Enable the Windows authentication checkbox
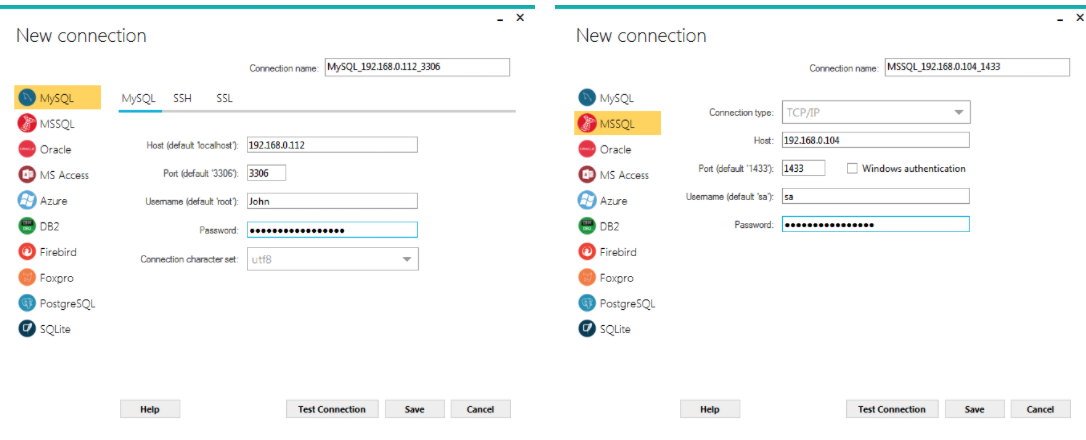1086x440 pixels. tap(852, 169)
